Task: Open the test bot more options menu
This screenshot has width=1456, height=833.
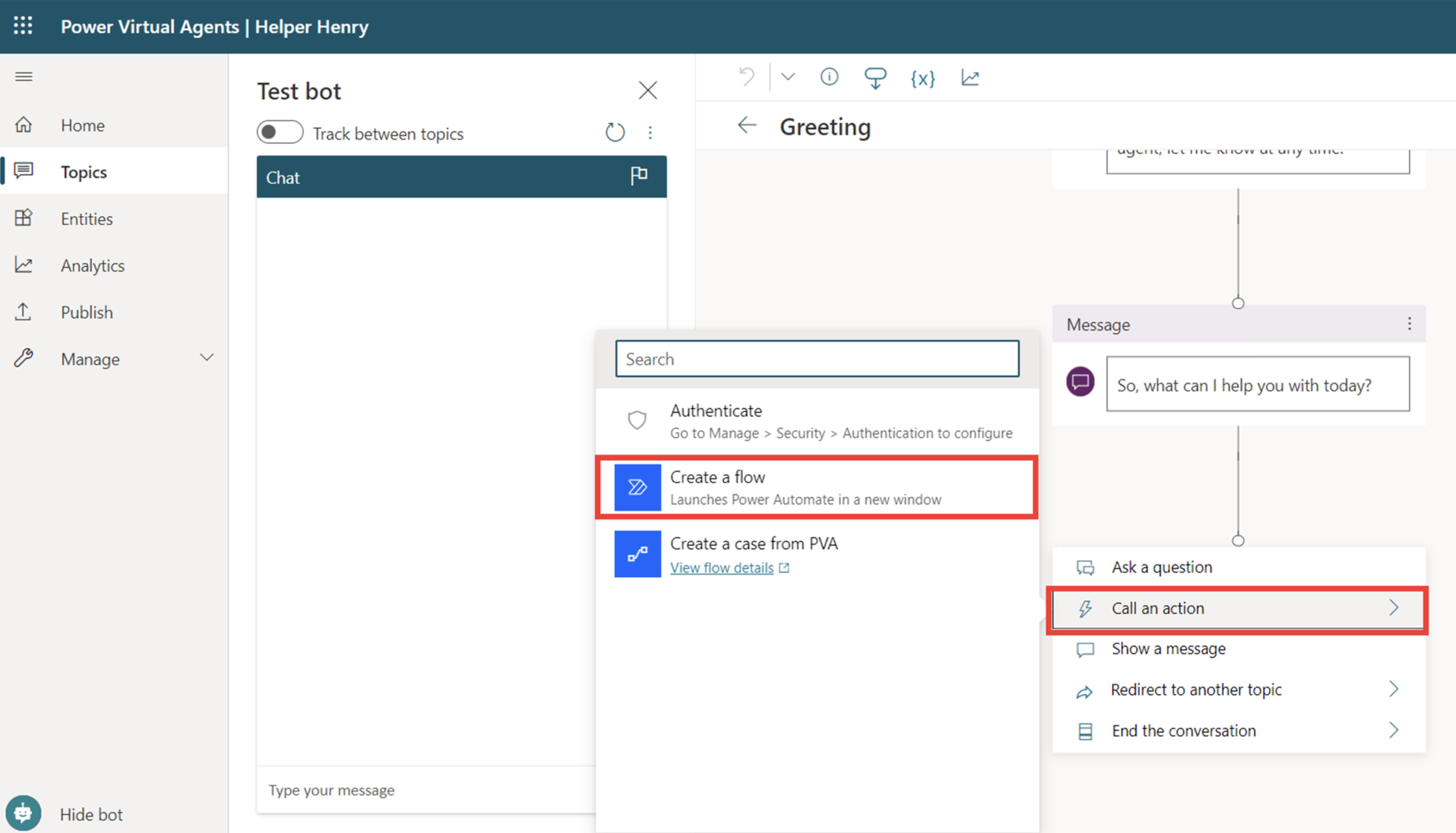Action: [x=650, y=133]
